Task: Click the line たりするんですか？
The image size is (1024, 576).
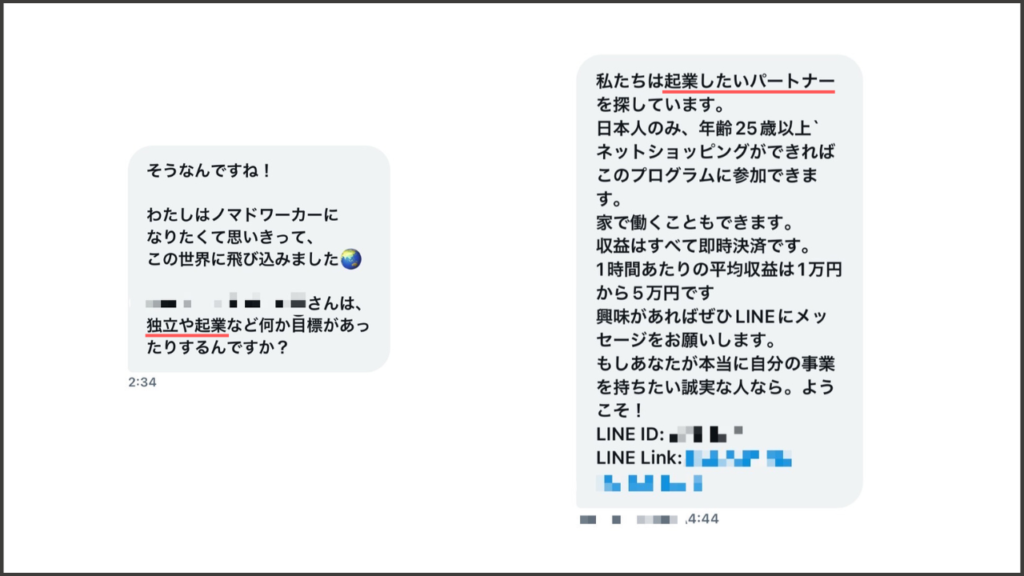Action: click(217, 347)
